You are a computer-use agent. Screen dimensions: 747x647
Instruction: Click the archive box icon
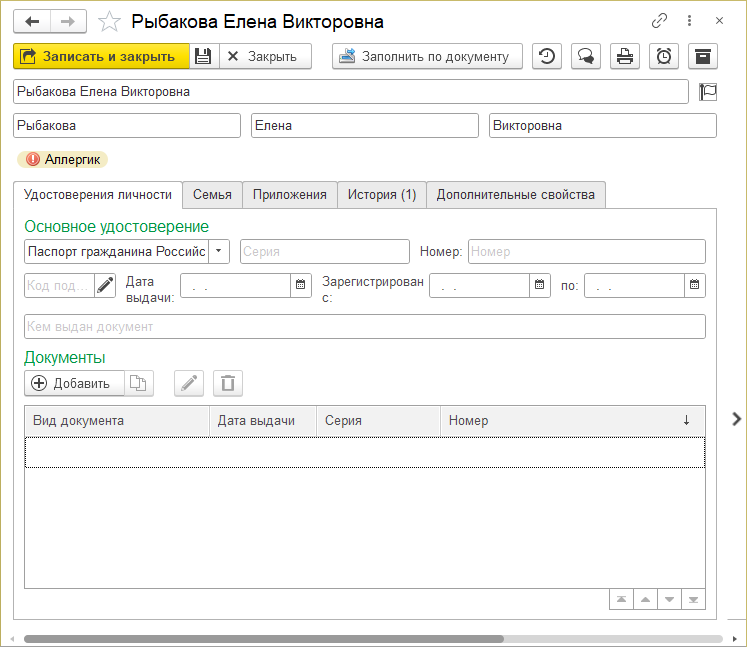(x=704, y=56)
